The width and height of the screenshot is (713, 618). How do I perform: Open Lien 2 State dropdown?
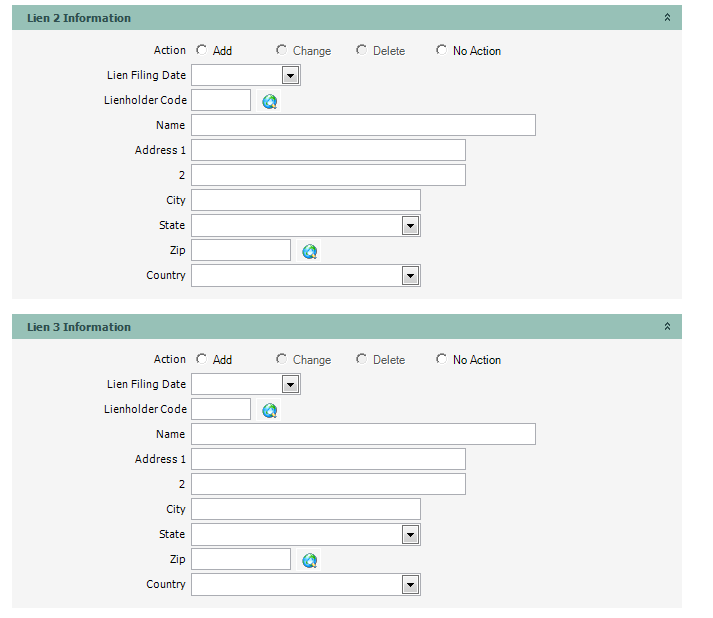point(410,226)
